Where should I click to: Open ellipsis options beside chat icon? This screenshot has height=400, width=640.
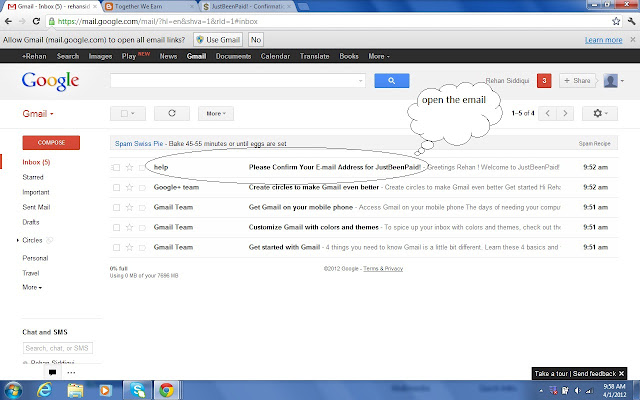(x=71, y=372)
